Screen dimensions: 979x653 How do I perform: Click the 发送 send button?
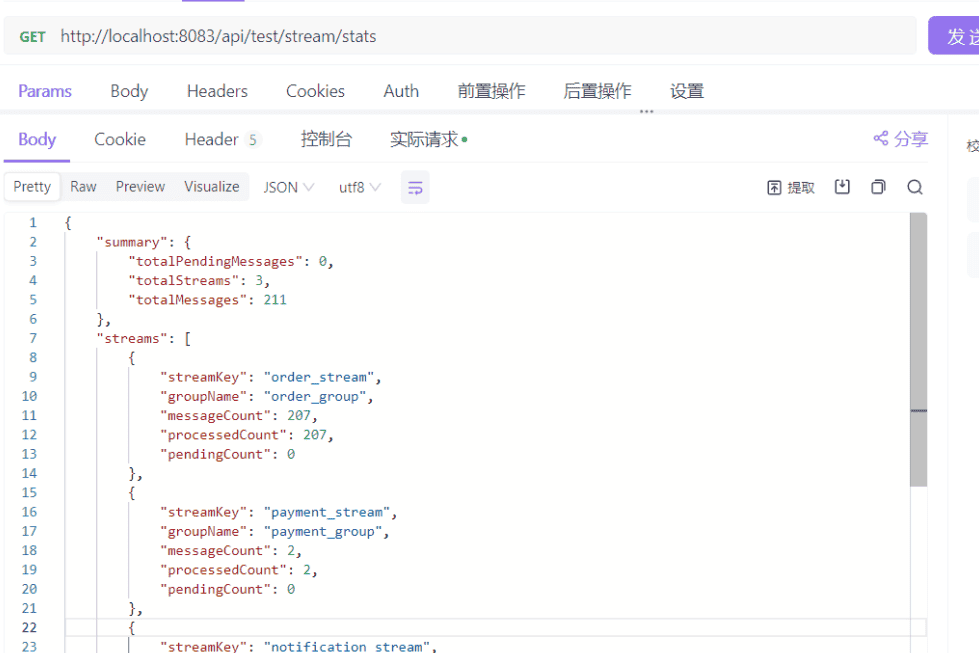tap(962, 35)
